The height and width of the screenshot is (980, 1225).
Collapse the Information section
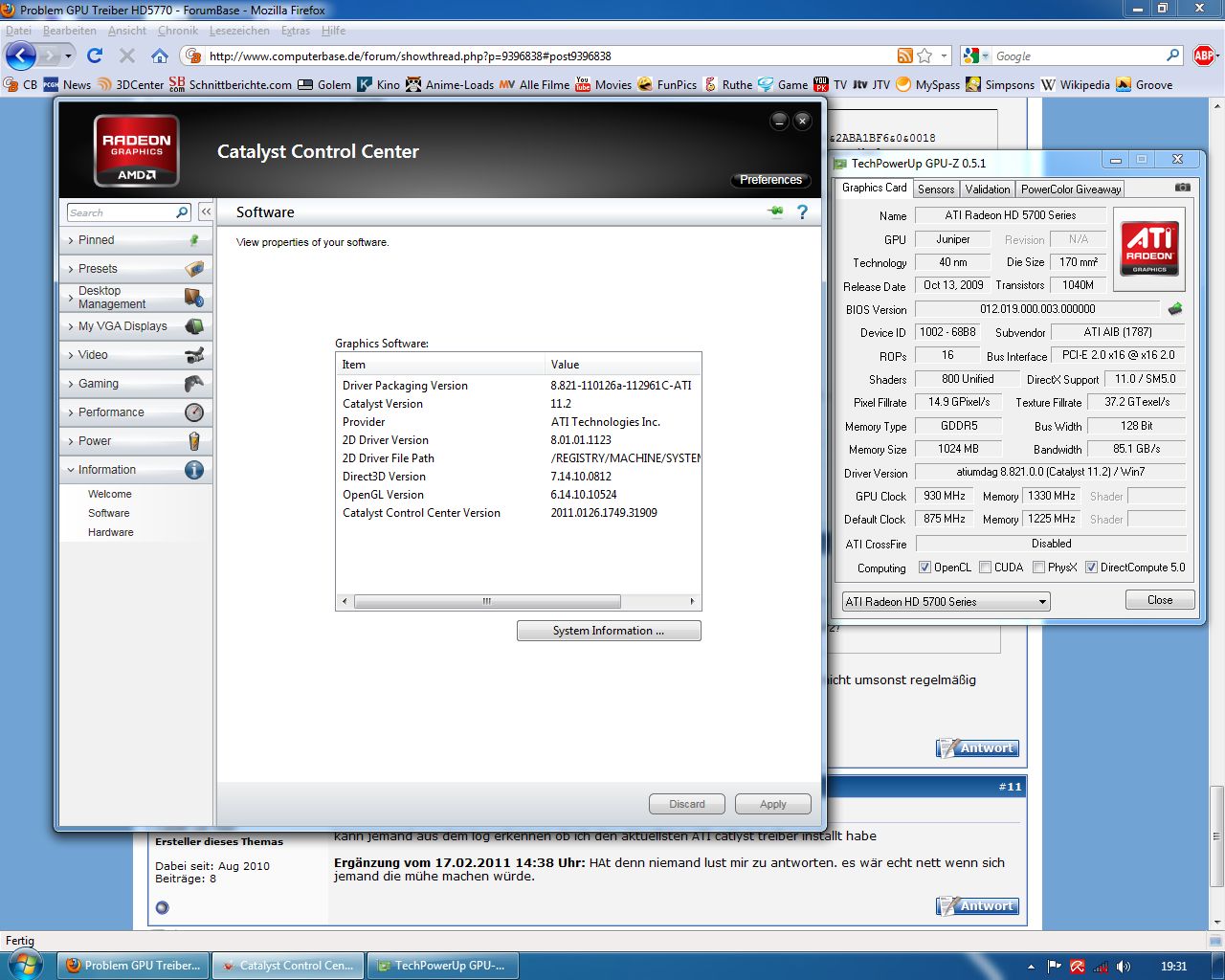click(x=135, y=470)
